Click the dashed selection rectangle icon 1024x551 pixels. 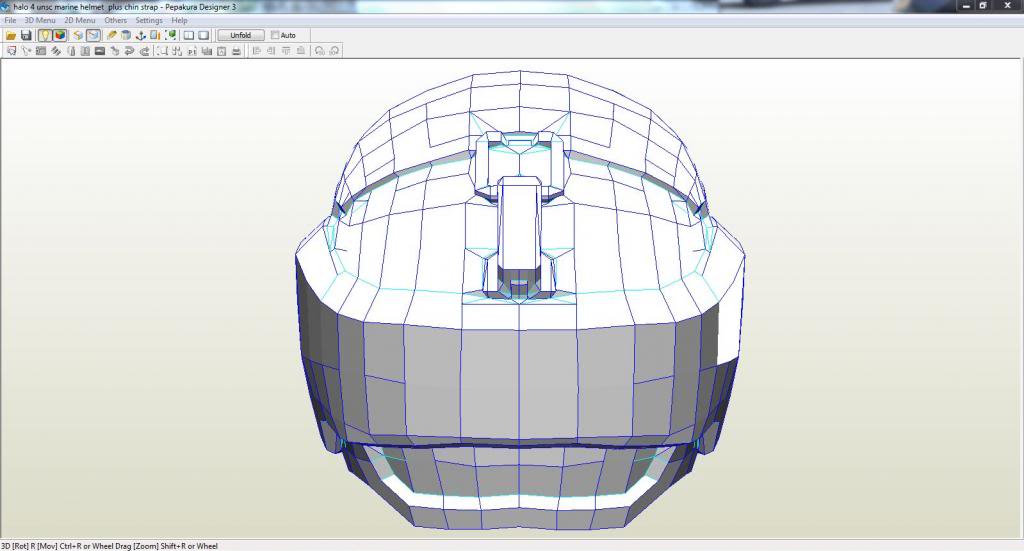161,51
